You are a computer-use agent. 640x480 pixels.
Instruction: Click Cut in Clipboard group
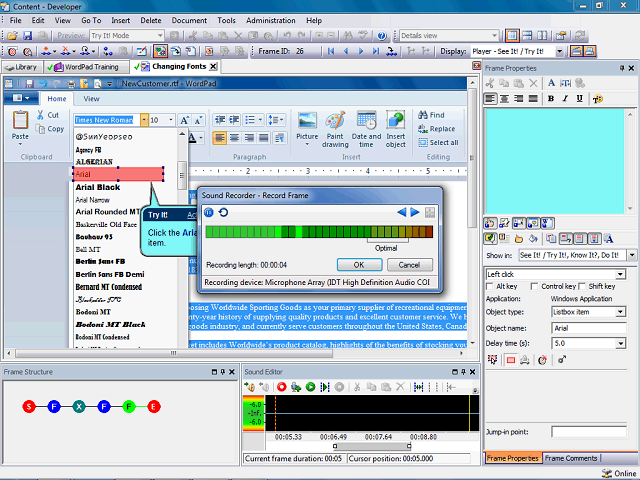point(48,115)
